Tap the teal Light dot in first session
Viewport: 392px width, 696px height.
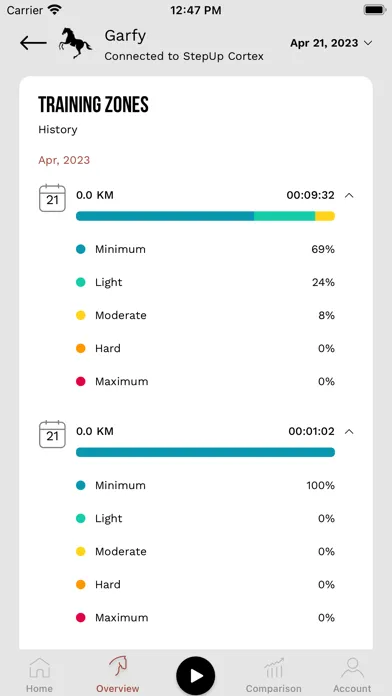tap(80, 282)
